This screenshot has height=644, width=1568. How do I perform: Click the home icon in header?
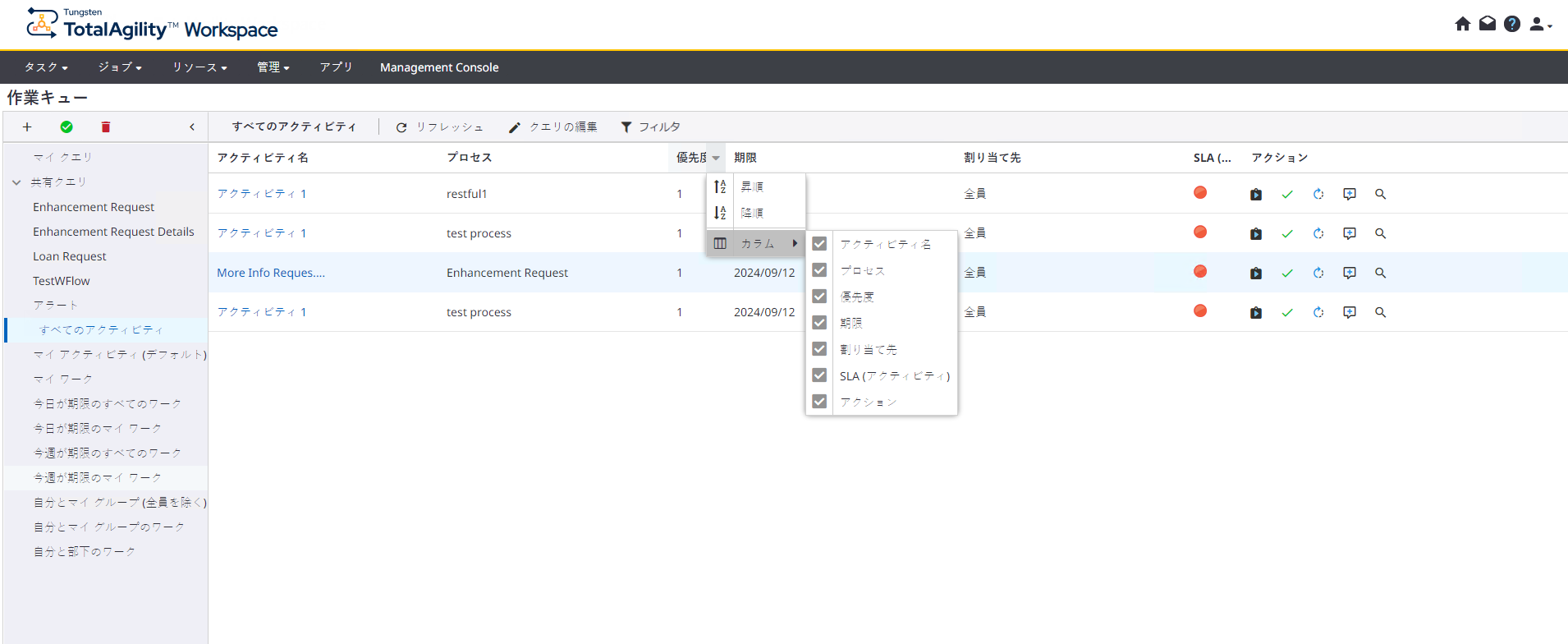coord(1462,24)
